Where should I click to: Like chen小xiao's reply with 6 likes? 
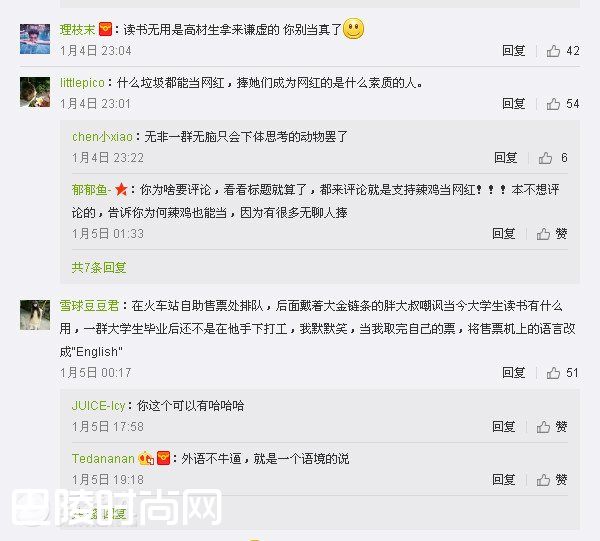[x=545, y=158]
